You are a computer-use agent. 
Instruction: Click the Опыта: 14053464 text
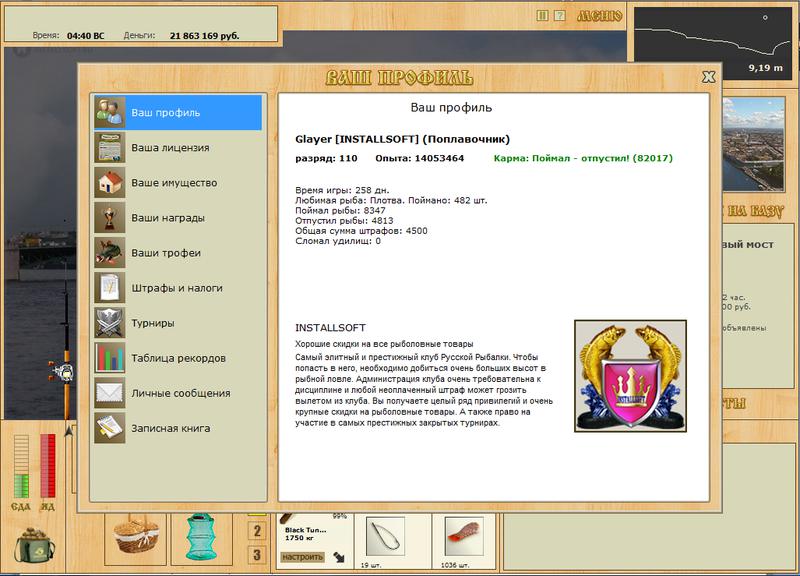(419, 158)
